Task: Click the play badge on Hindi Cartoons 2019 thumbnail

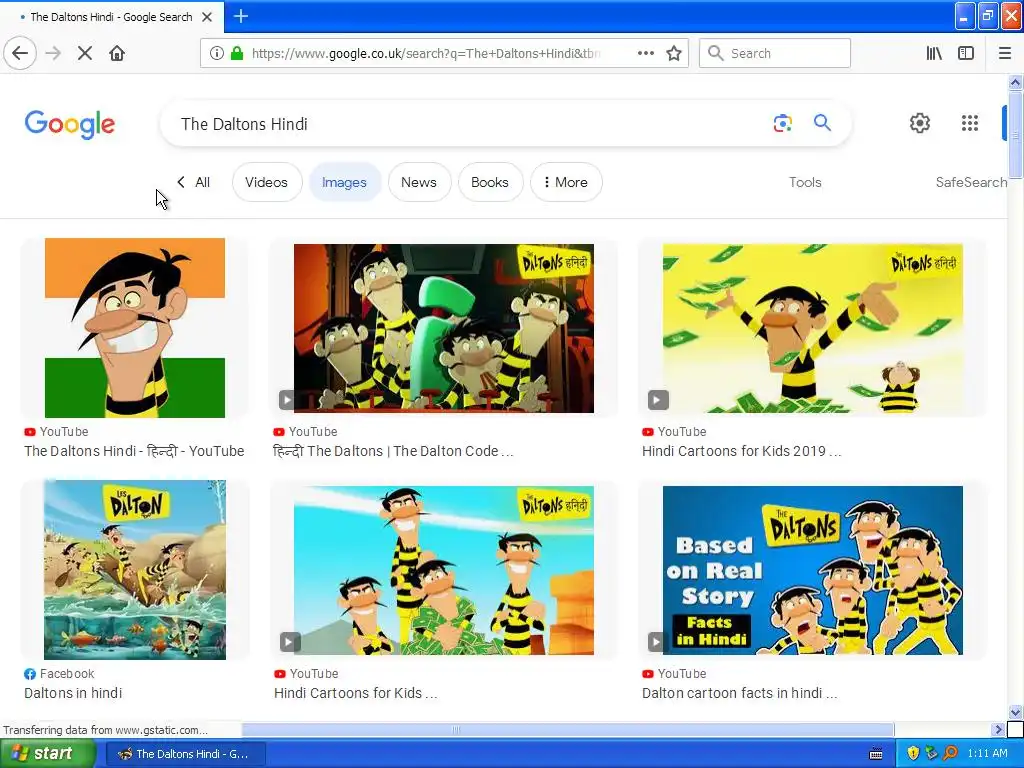Action: coord(658,400)
